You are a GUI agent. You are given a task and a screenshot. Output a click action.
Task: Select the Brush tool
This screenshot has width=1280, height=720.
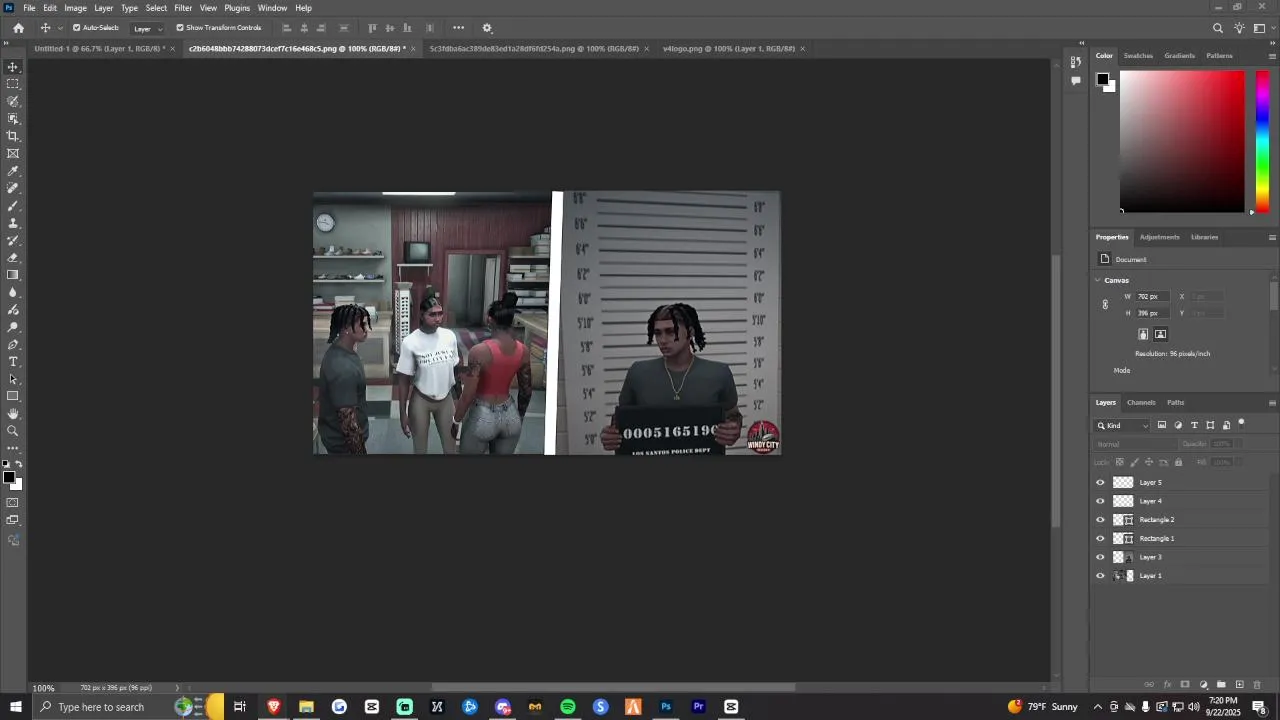tap(13, 206)
